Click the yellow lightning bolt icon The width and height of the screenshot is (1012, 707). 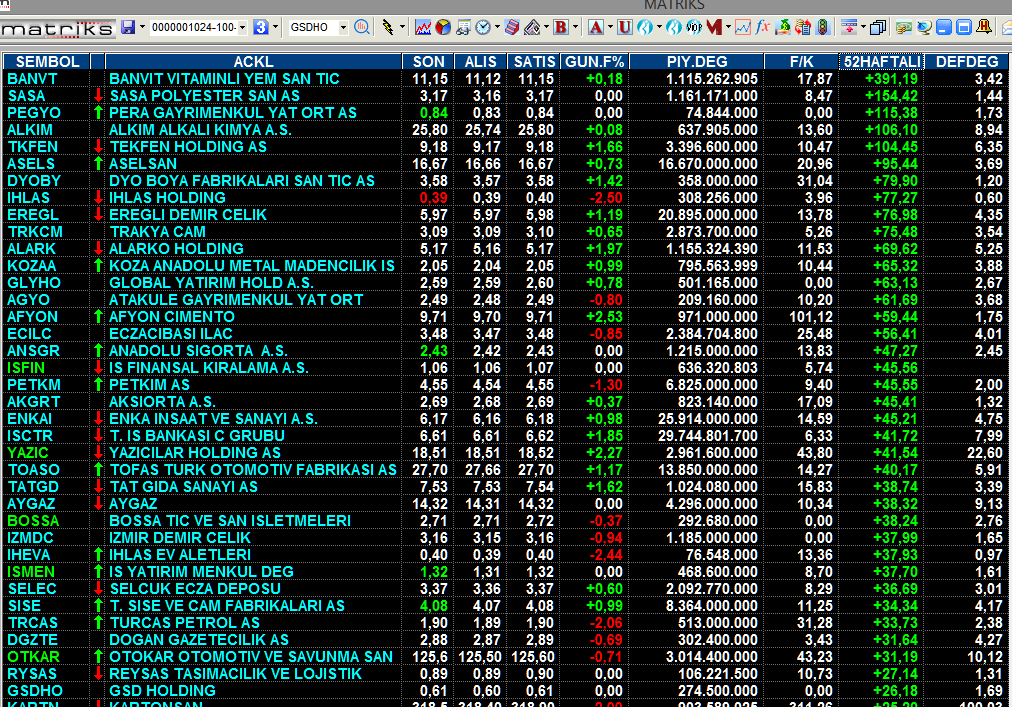coord(387,27)
